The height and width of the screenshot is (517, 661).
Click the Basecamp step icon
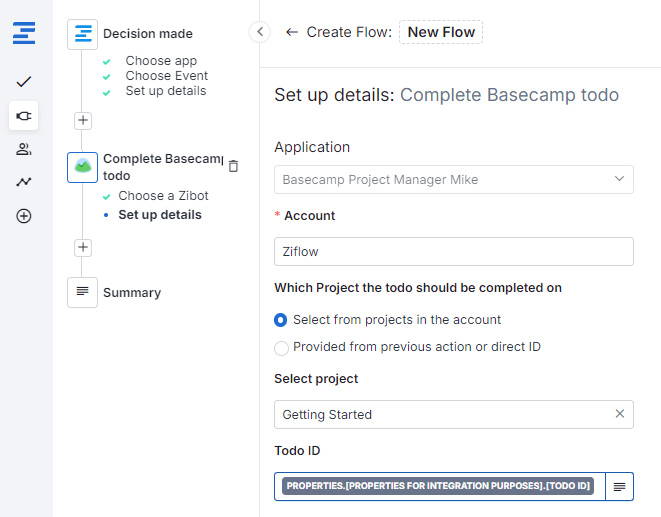click(82, 167)
